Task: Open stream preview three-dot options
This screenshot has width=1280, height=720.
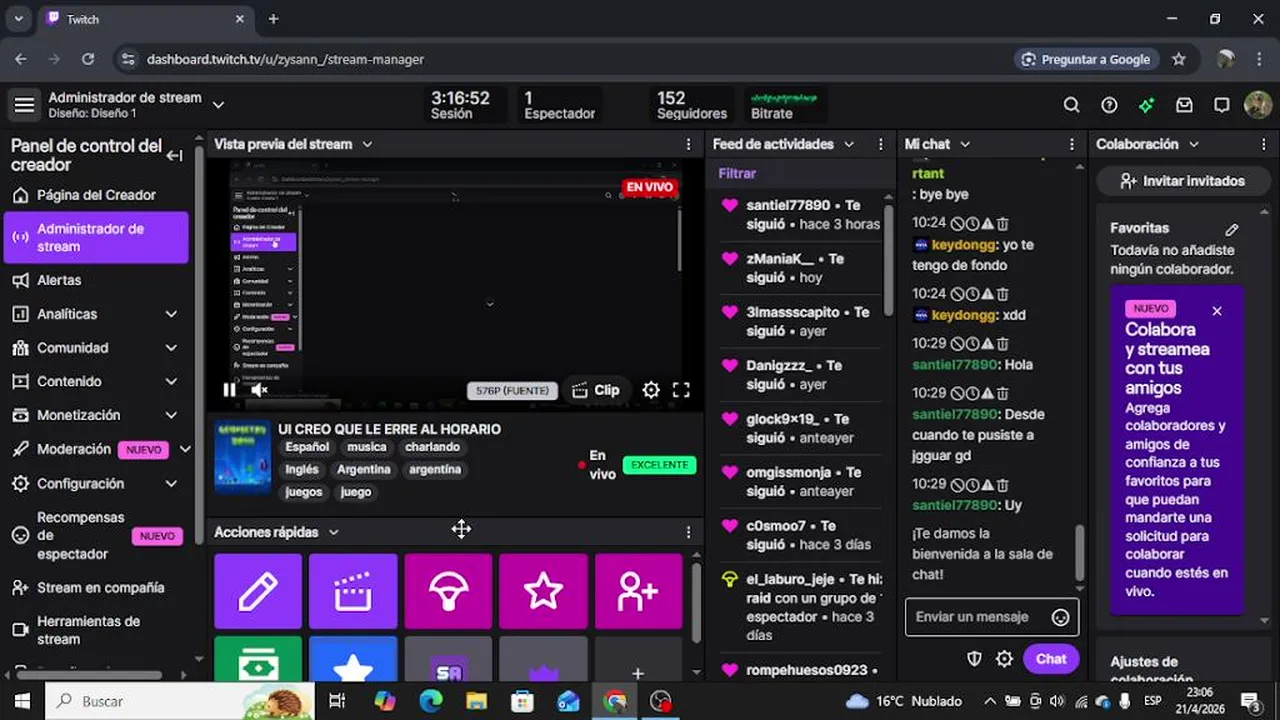Action: coord(688,144)
